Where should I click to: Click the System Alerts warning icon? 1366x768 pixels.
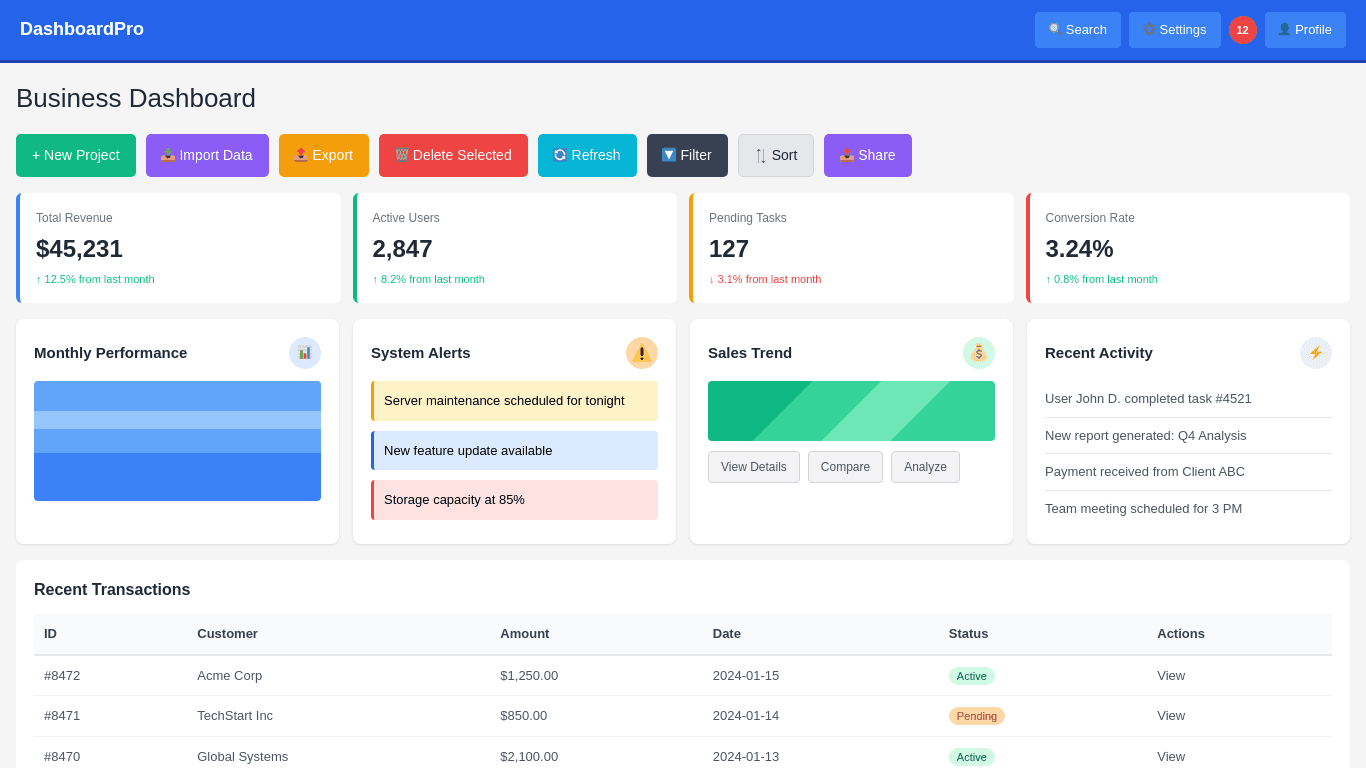642,353
